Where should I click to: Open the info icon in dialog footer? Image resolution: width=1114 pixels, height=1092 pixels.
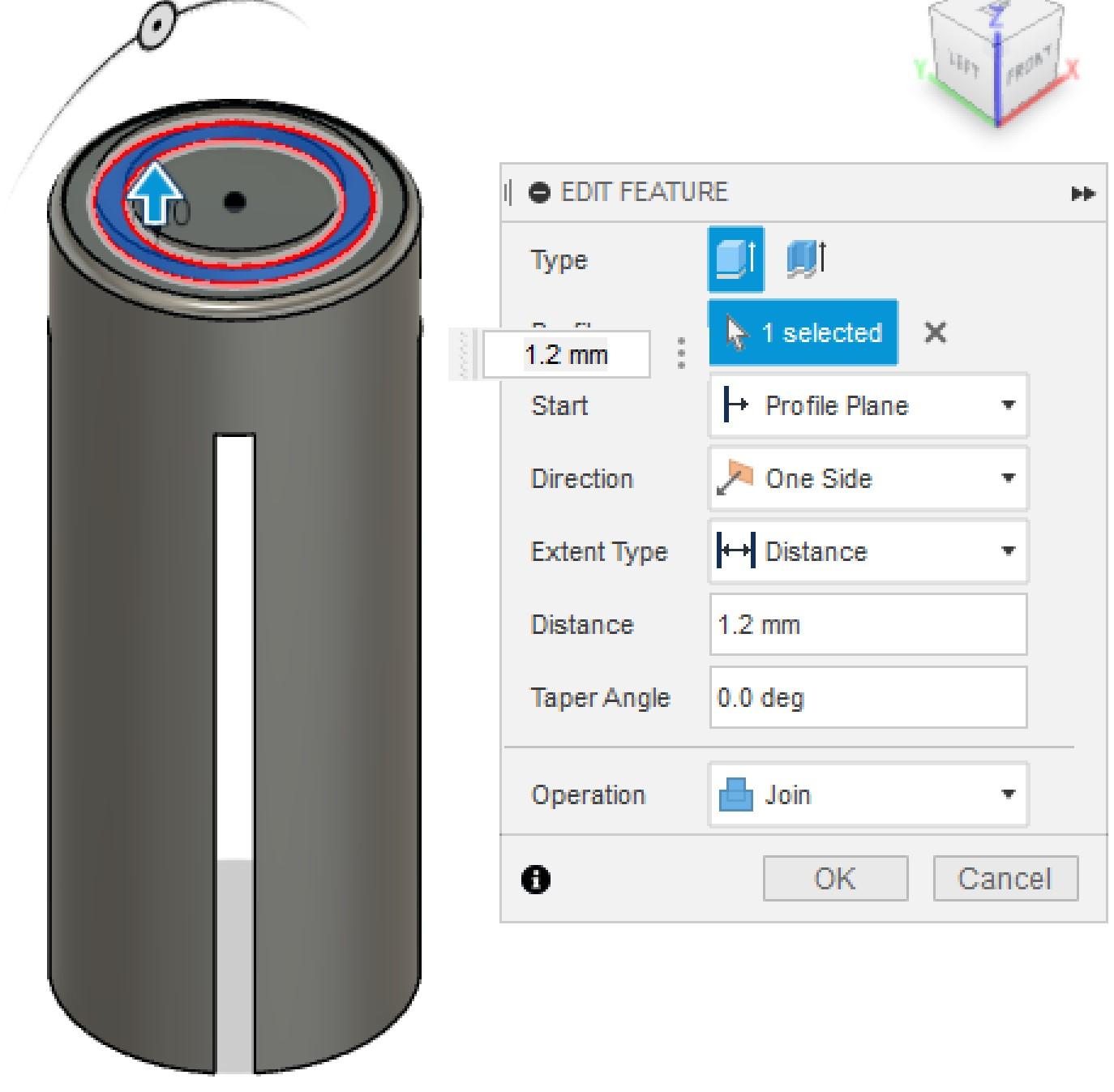(536, 879)
